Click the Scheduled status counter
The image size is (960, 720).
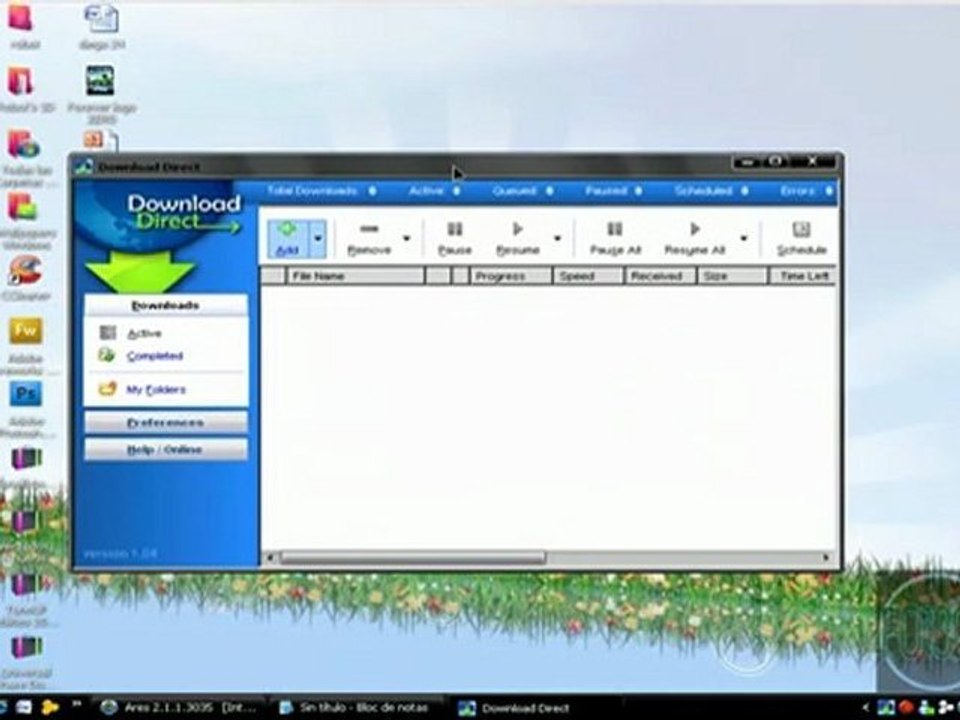[x=711, y=191]
